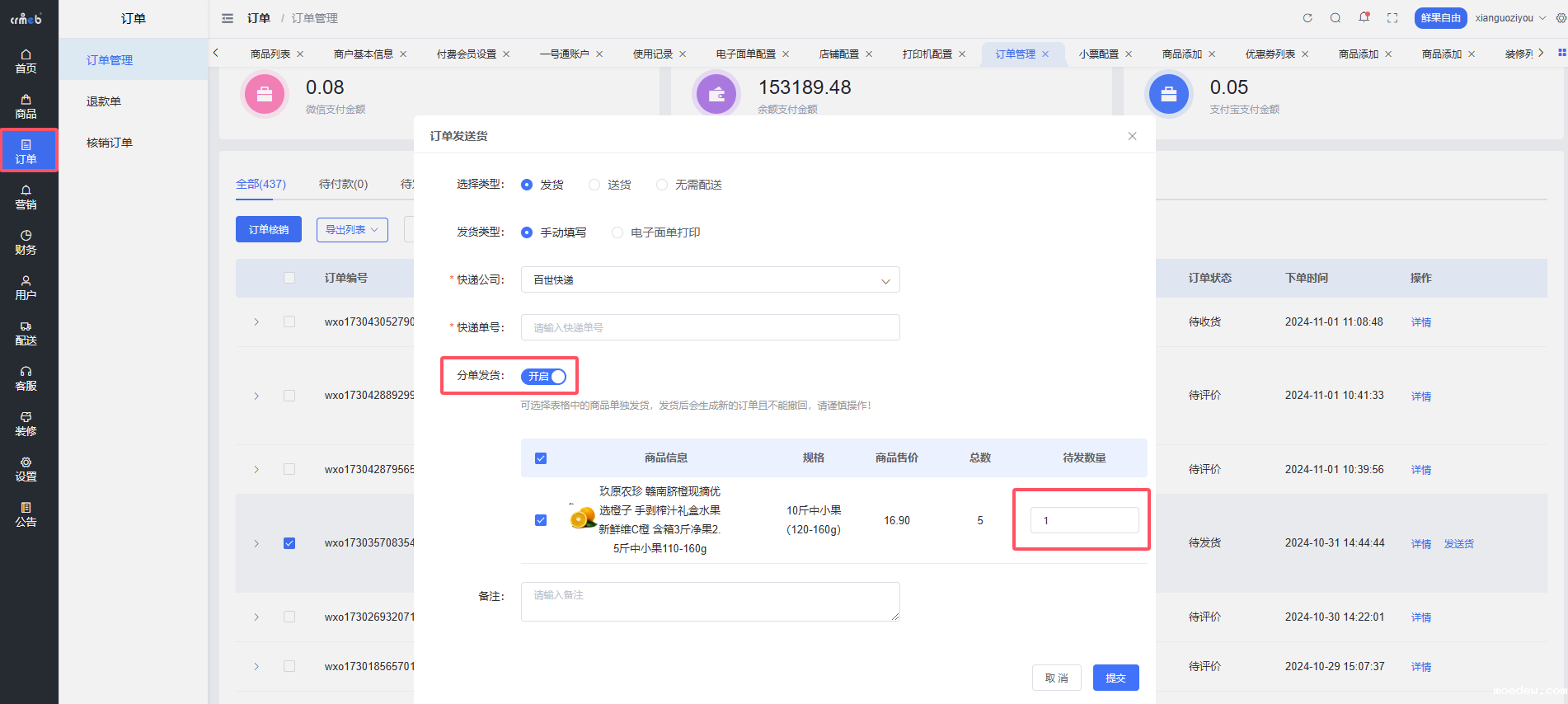Click the 取消 button in dialog

click(1056, 678)
